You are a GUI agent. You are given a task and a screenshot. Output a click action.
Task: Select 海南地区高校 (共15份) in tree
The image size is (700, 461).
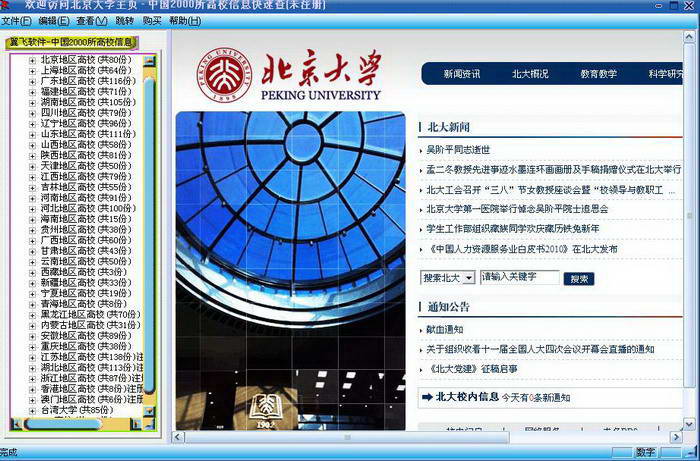(x=87, y=219)
